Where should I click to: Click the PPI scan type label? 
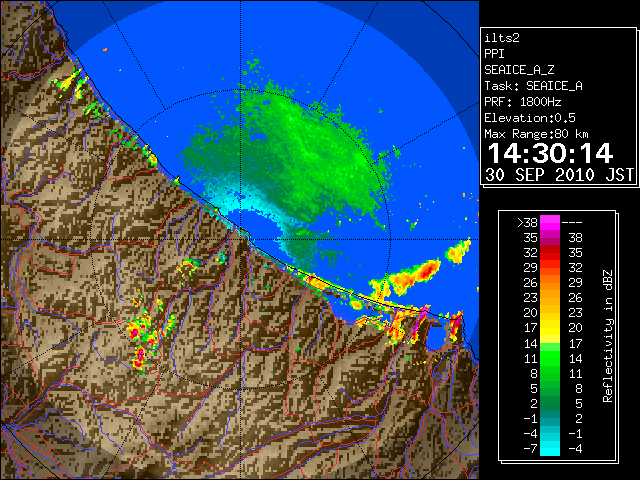[494, 54]
